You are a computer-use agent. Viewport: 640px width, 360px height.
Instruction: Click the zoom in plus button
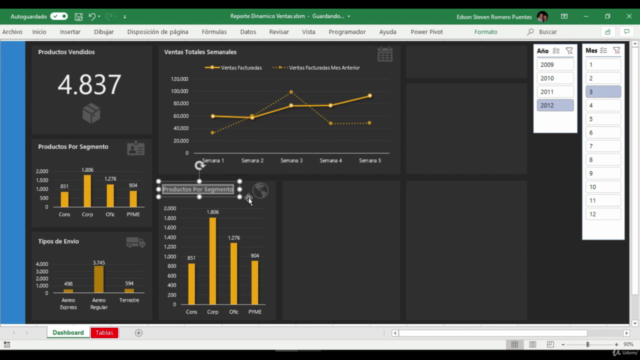click(x=616, y=345)
